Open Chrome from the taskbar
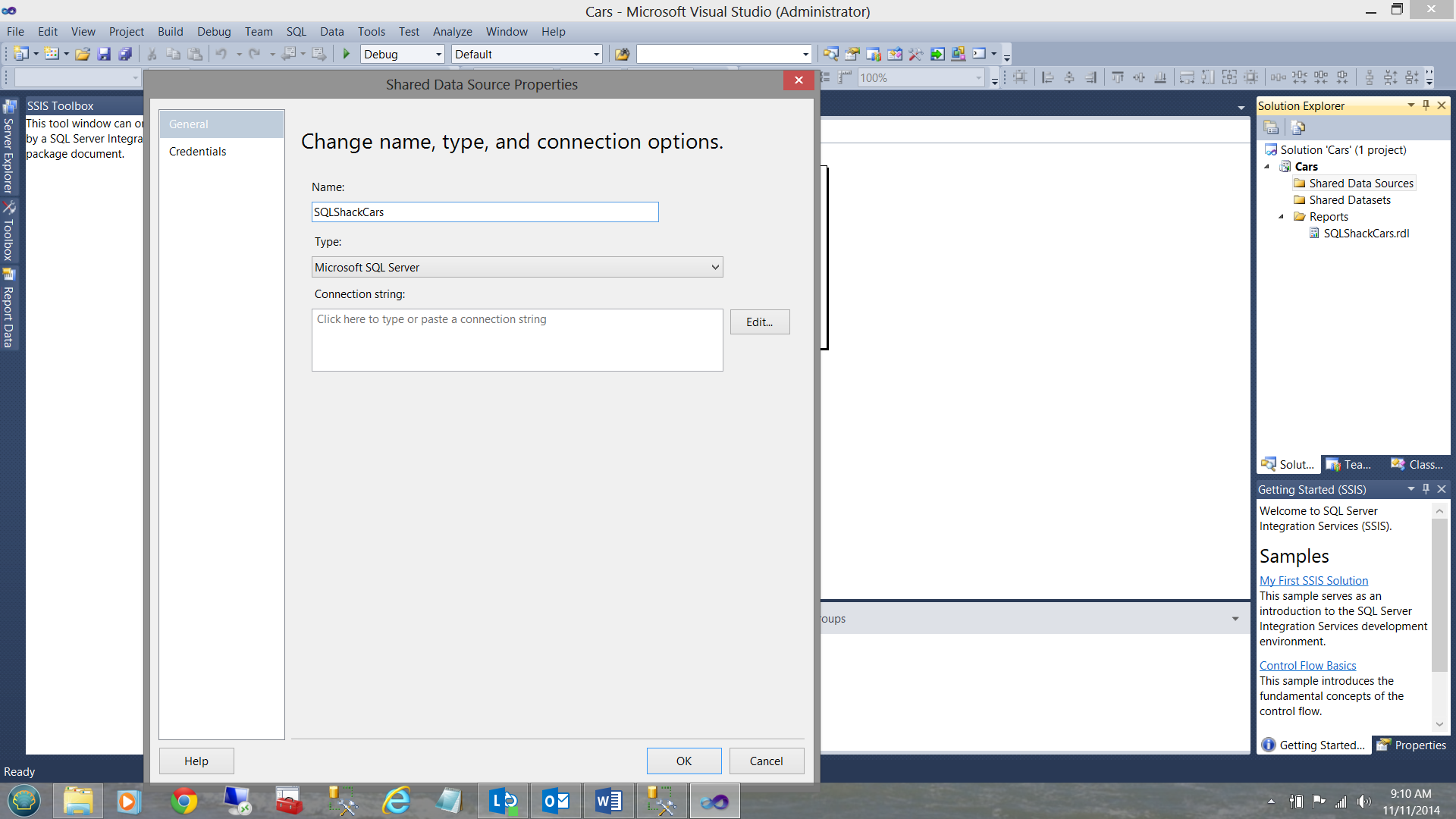 pos(184,801)
